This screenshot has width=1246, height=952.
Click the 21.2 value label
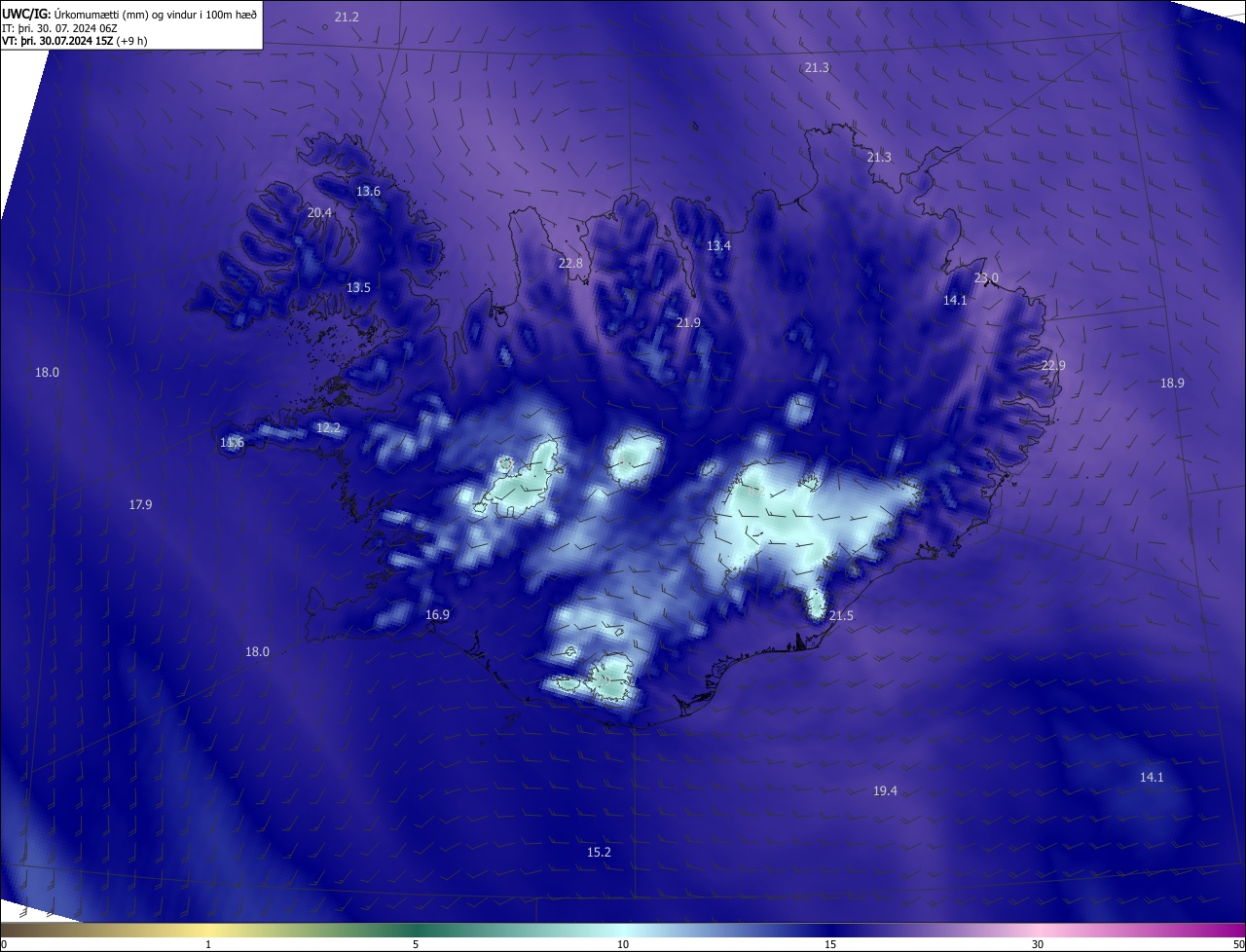tap(347, 18)
